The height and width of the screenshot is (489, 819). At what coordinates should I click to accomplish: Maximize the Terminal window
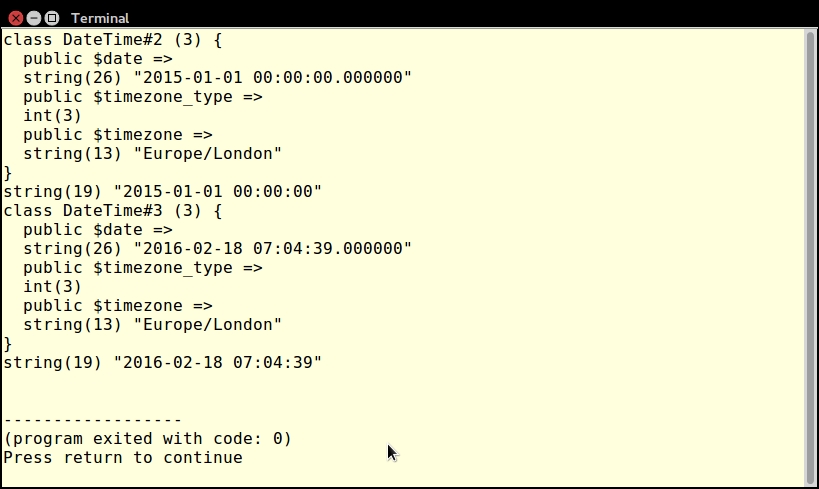click(x=52, y=18)
